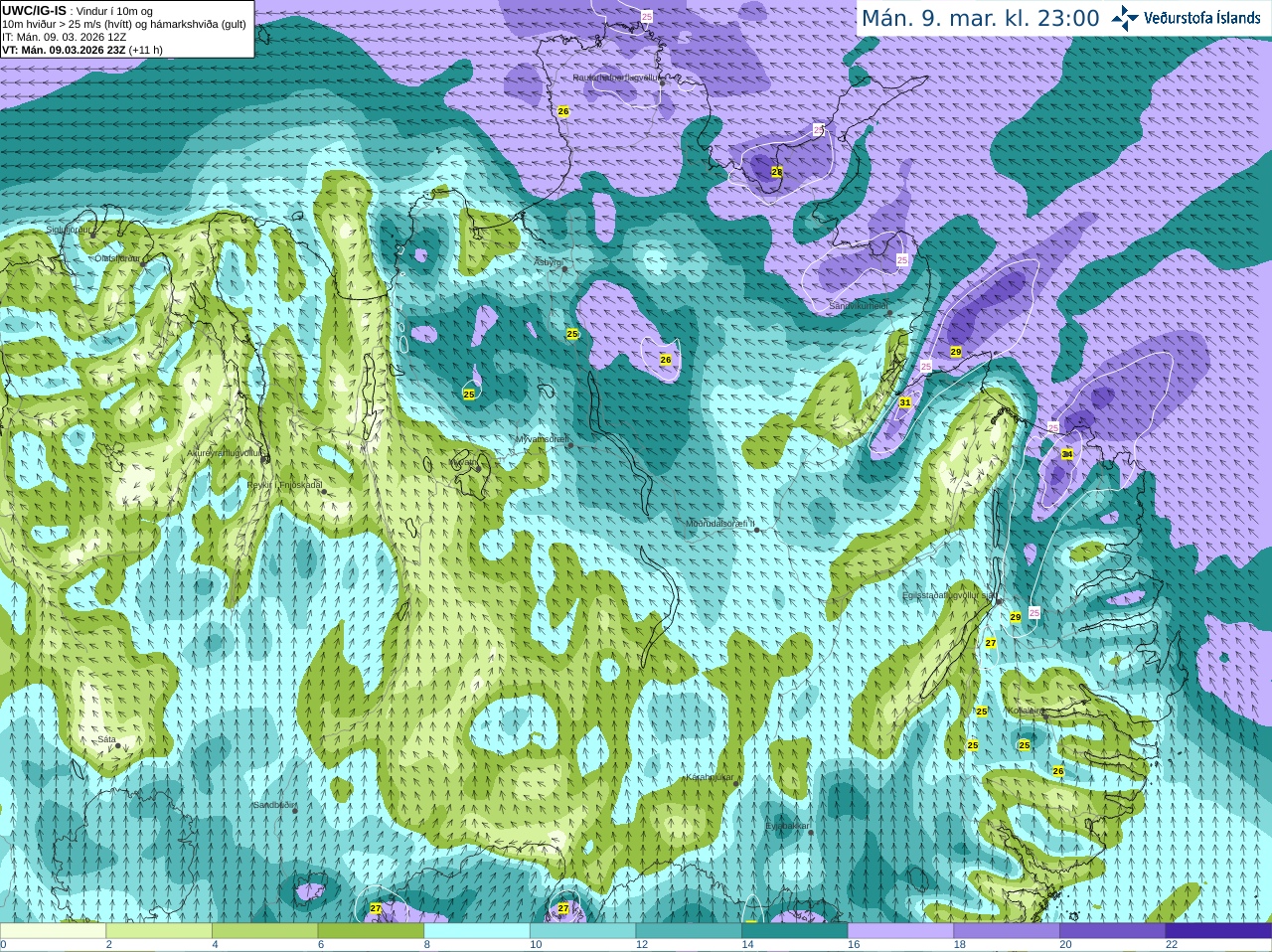This screenshot has width=1272, height=952.
Task: Click the yellow 31 gust marker
Action: click(905, 402)
